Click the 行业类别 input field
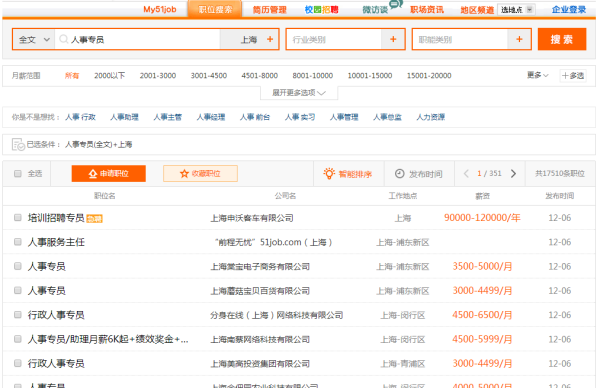Viewport: 600px width, 388px height. pos(334,39)
